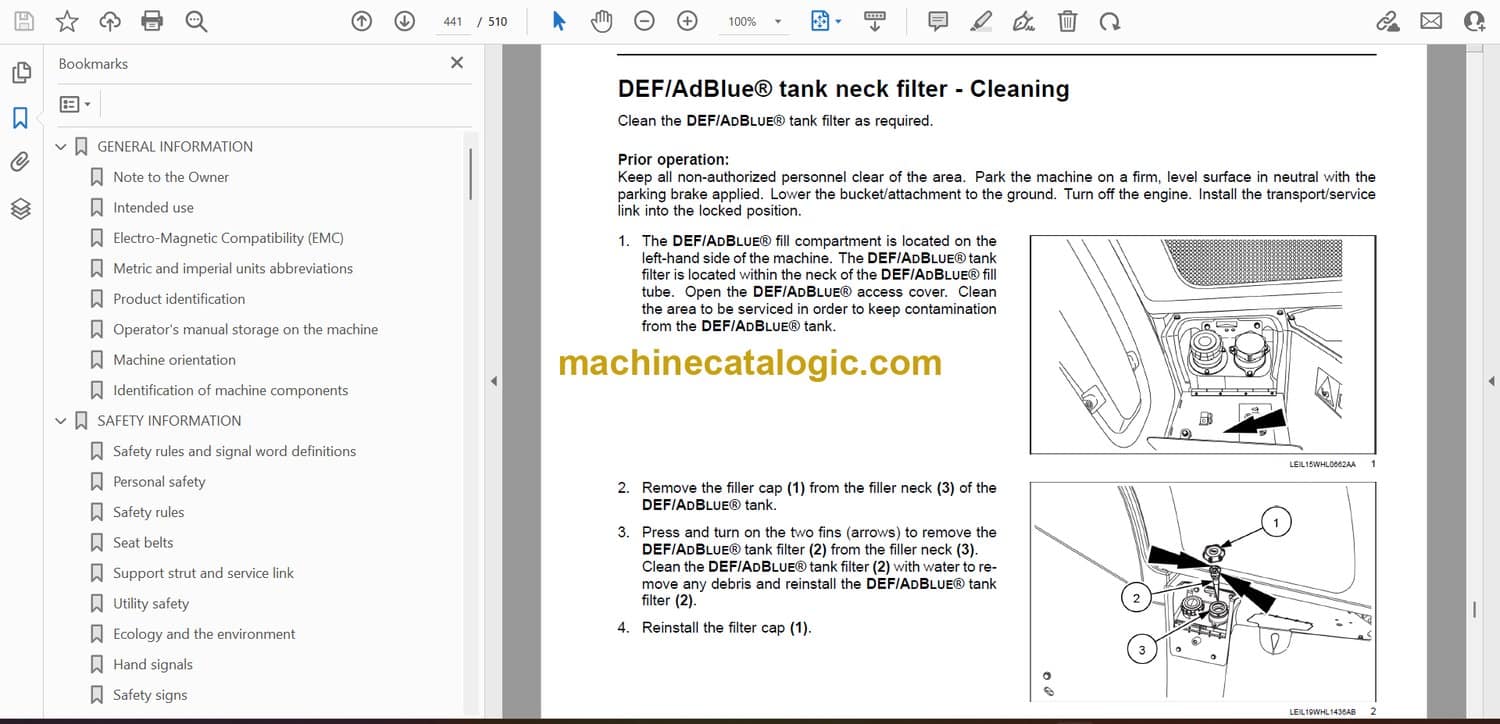
Task: Click the bookmarks panel scrollbar
Action: tap(470, 175)
